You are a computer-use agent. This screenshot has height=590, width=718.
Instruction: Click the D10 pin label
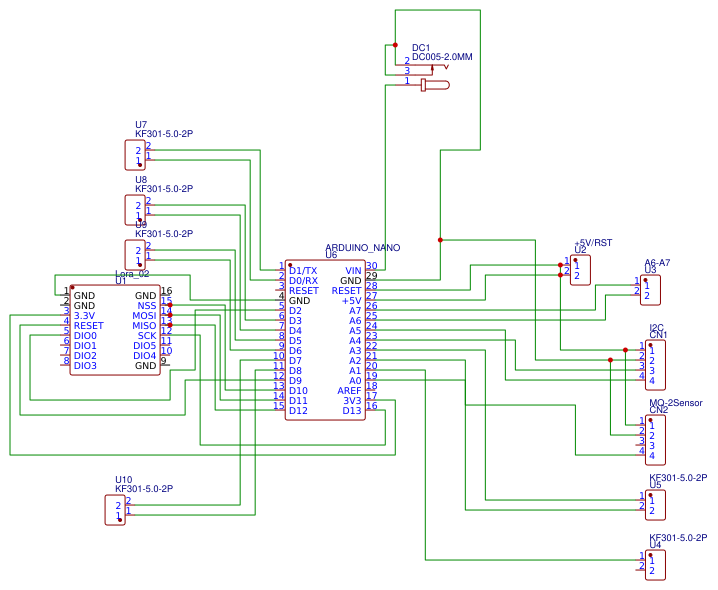pos(299,391)
